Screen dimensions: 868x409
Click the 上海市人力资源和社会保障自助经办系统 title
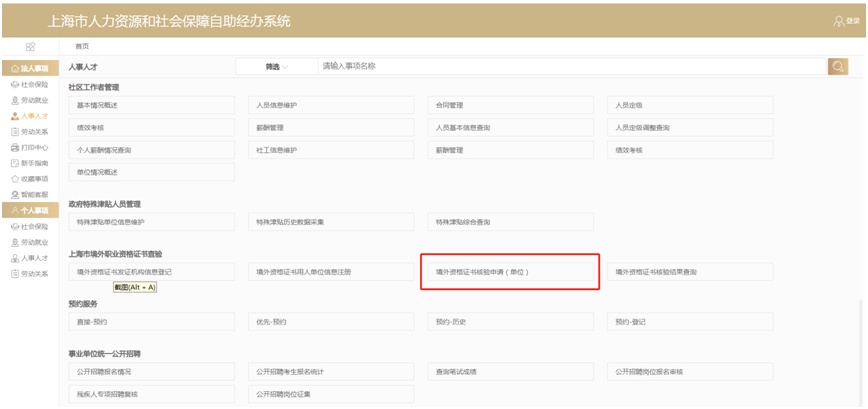(x=169, y=21)
